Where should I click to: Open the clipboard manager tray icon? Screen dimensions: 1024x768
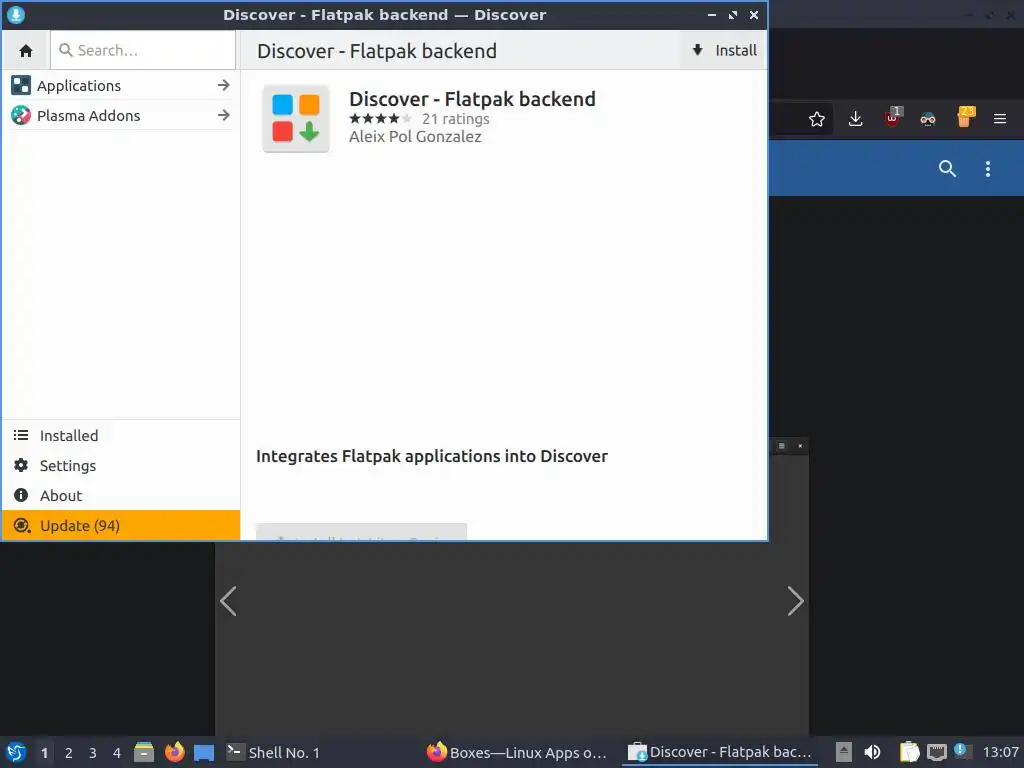(x=909, y=752)
